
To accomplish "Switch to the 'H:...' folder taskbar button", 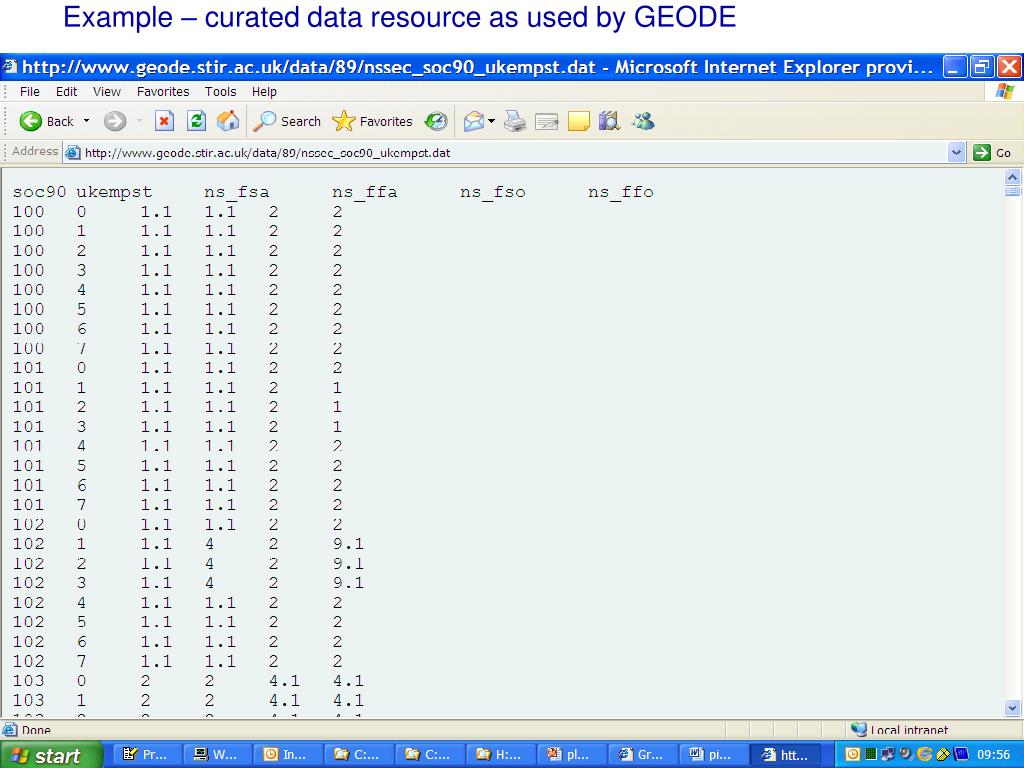I will [500, 755].
